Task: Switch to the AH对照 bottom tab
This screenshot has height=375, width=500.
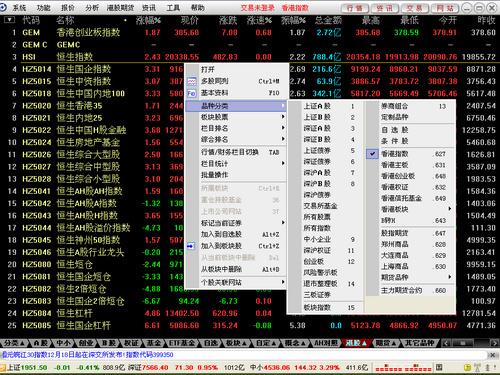Action: [326, 343]
